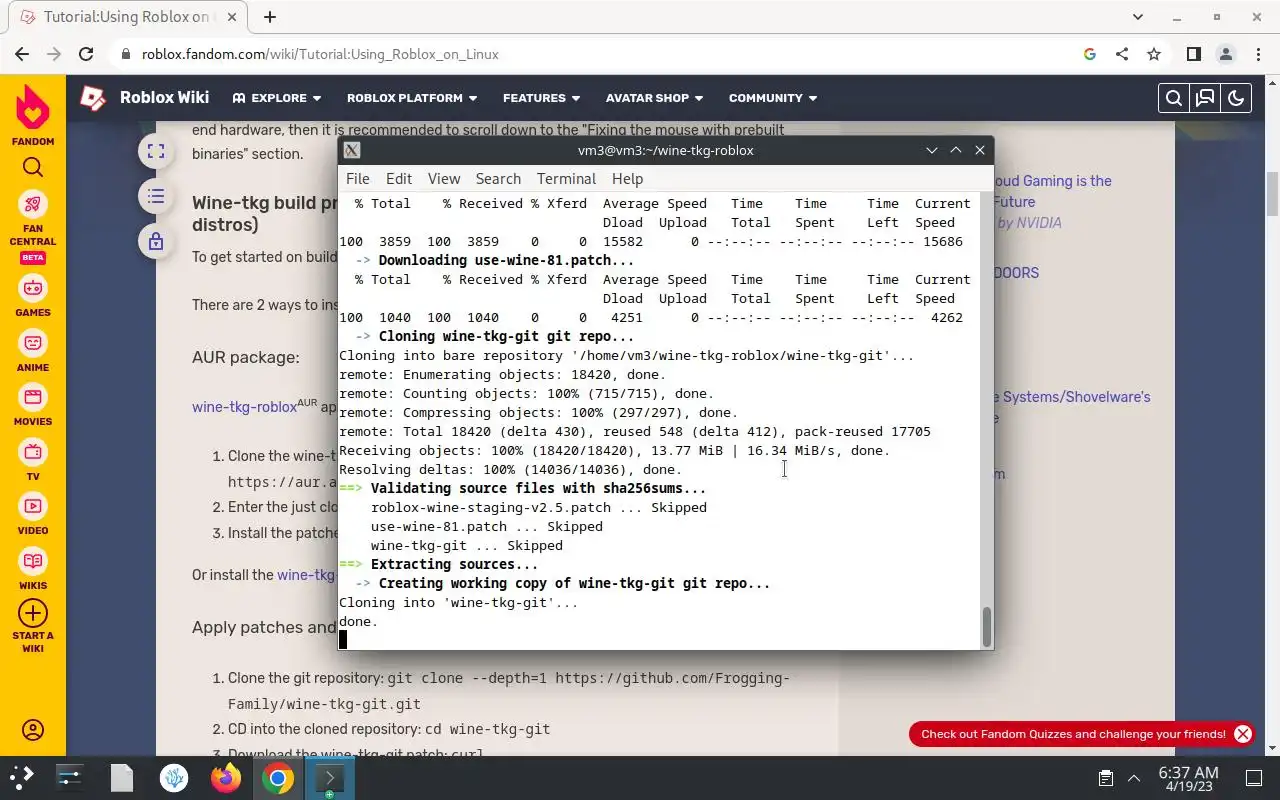
Task: Reload the current page
Action: pos(86,54)
